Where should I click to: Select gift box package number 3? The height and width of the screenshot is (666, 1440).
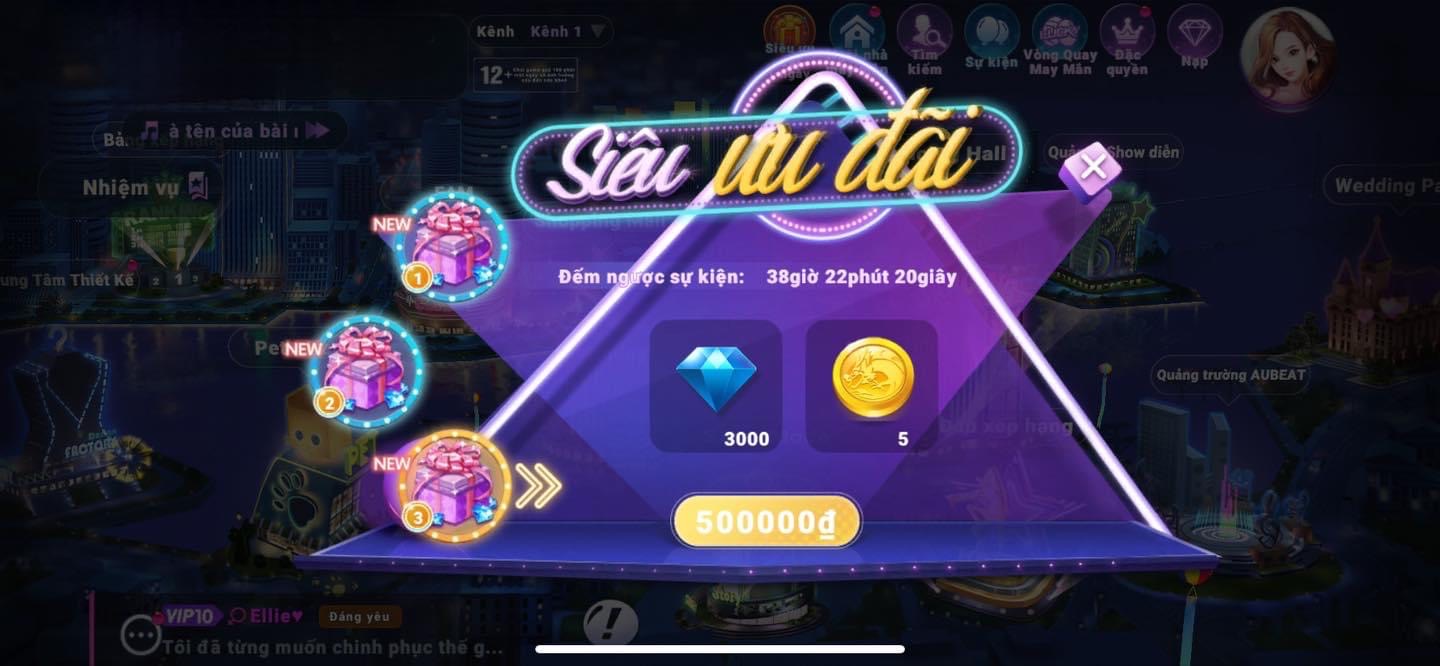[x=453, y=486]
